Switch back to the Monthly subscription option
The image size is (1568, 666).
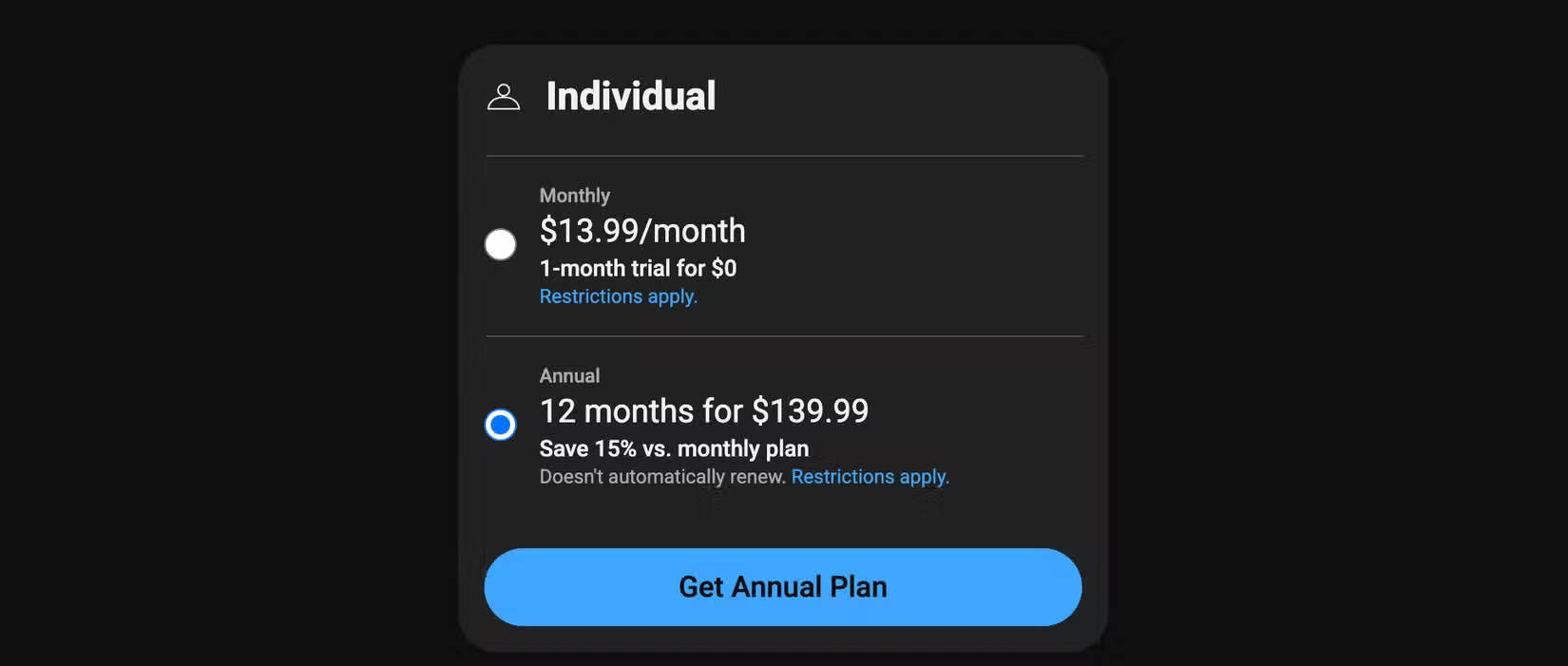[x=500, y=244]
